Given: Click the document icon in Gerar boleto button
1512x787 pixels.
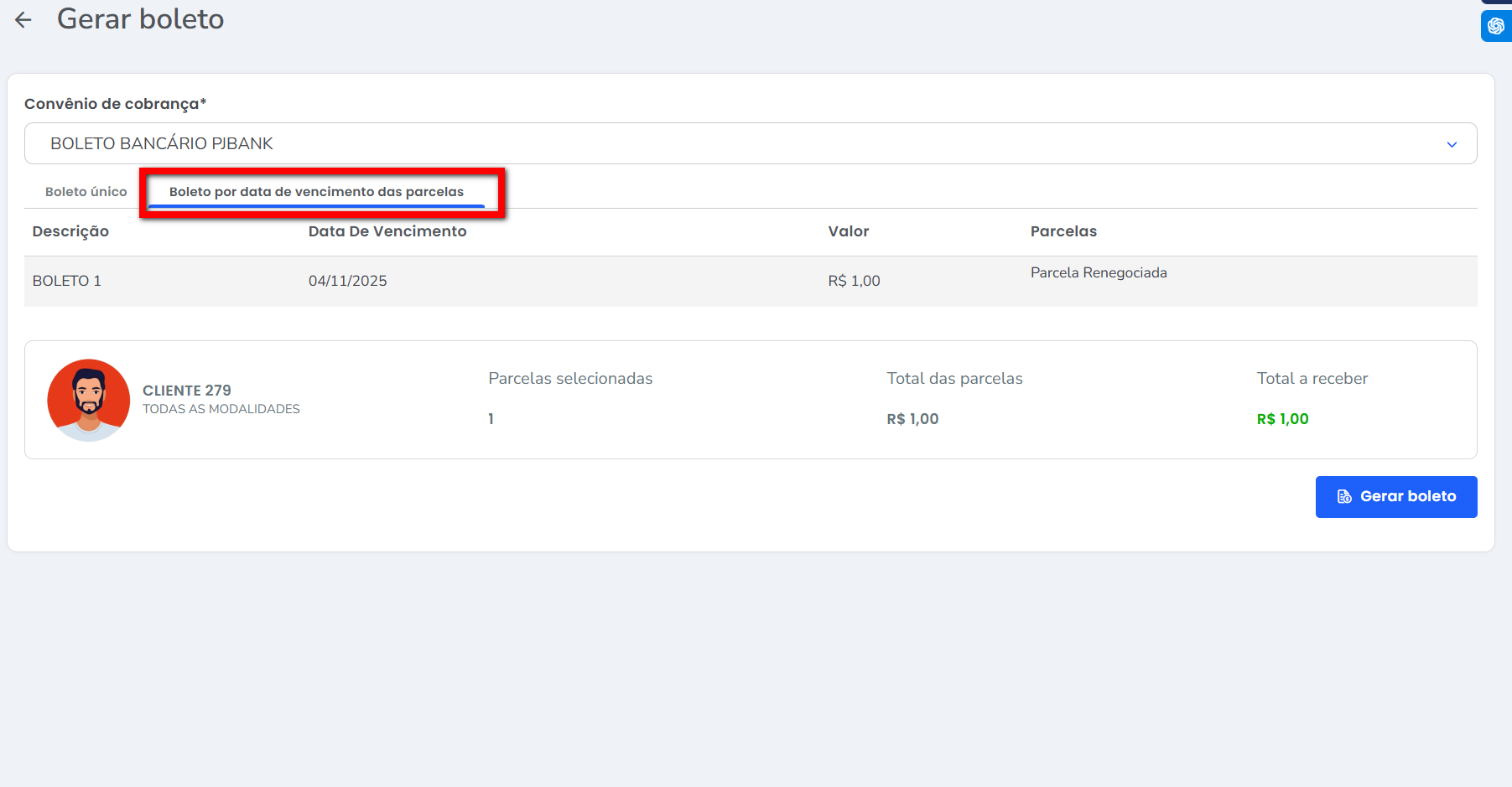Looking at the screenshot, I should [x=1344, y=496].
